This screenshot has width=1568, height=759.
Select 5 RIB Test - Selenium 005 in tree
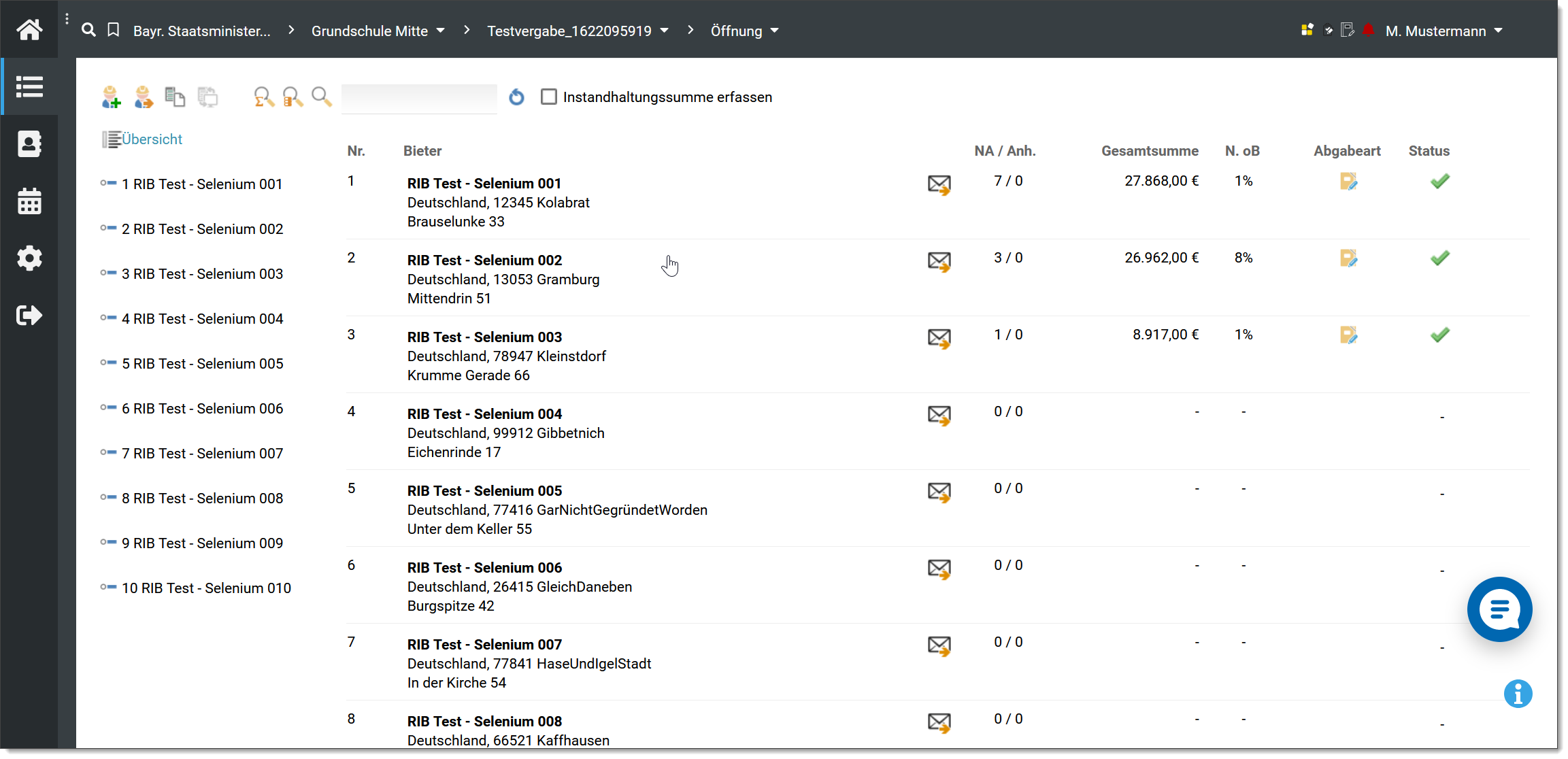[202, 364]
